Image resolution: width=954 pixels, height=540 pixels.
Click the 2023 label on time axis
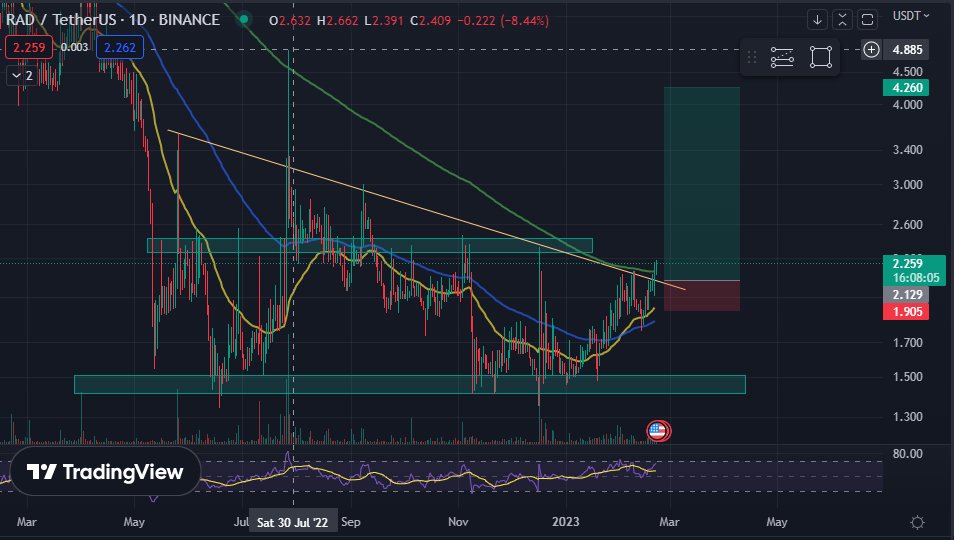[x=565, y=522]
